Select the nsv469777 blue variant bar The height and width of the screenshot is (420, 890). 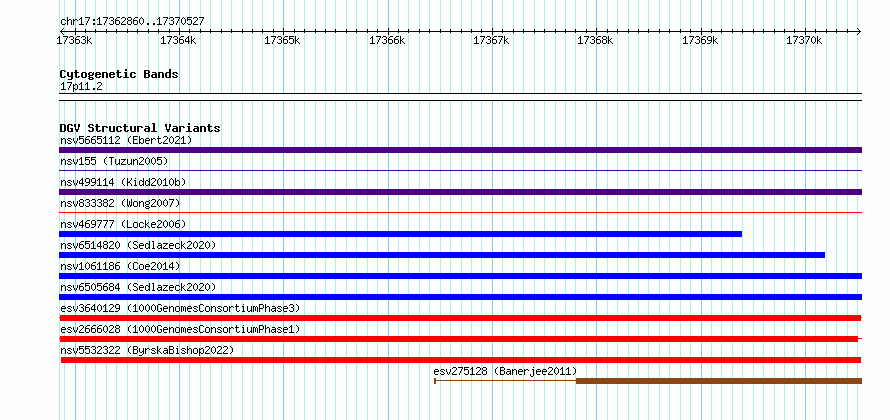400,234
